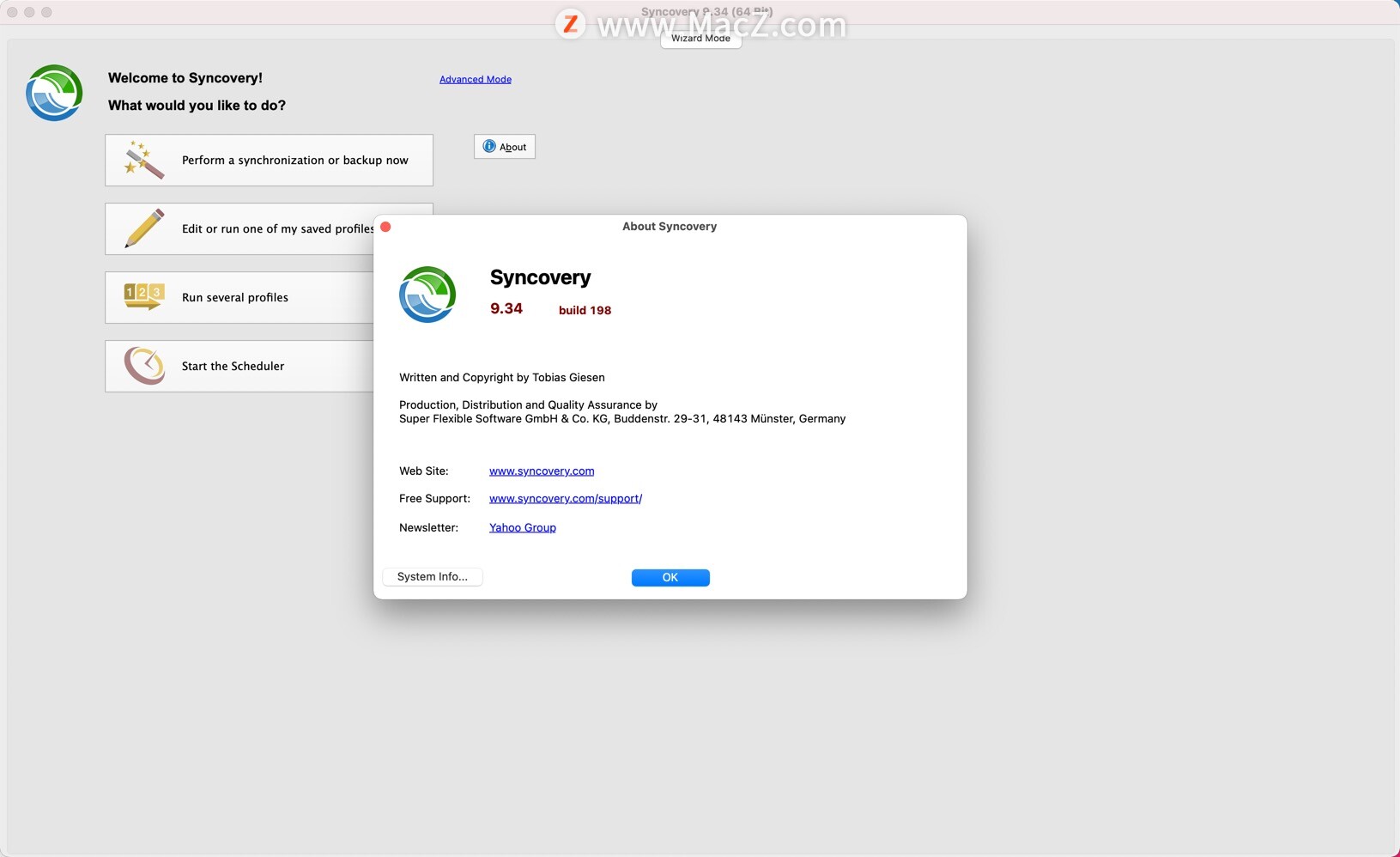Click the Super Flexible Software GmbH address line
Screen dimensions: 1400x857
pos(622,418)
